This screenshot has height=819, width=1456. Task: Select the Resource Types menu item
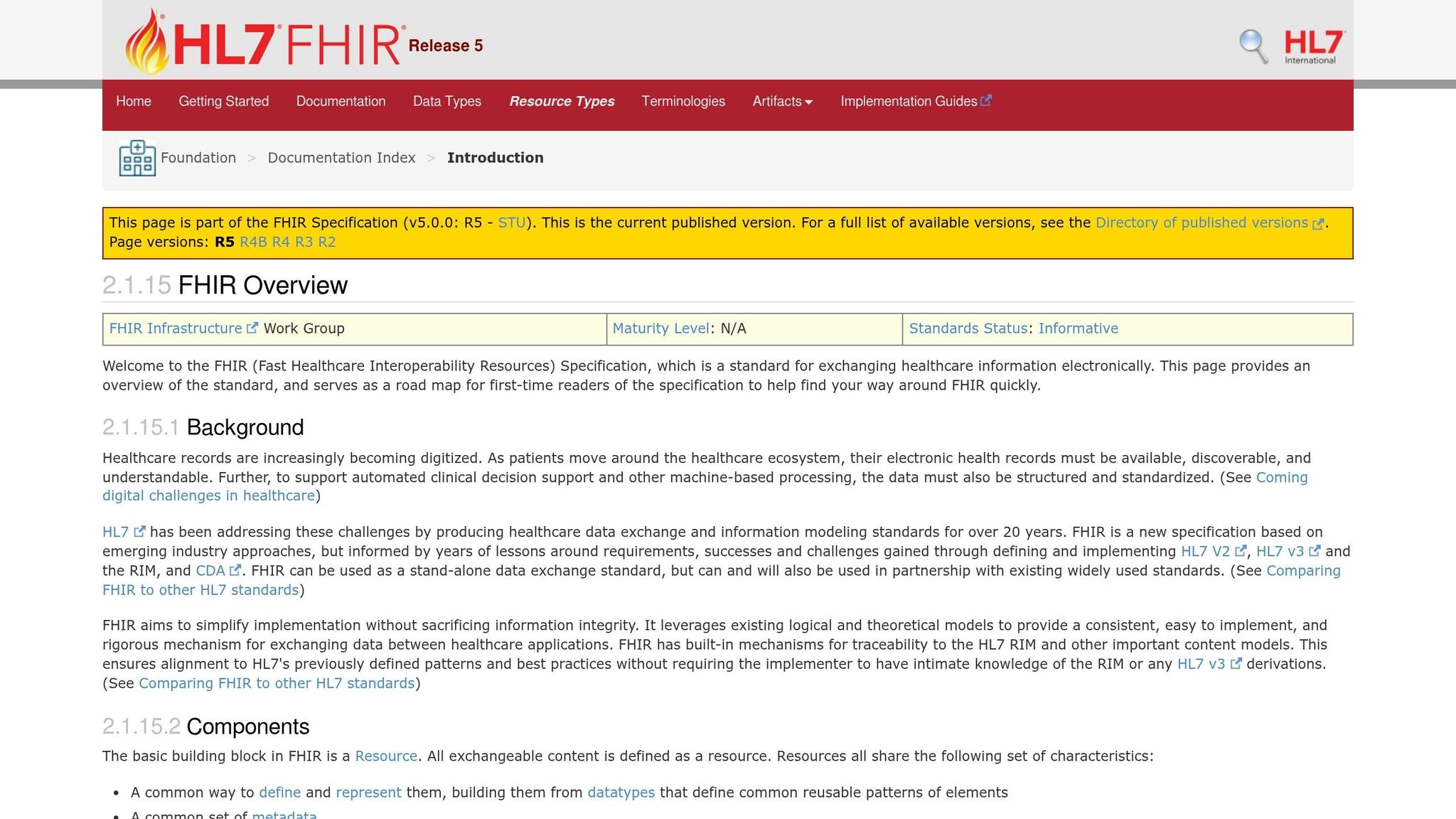pos(562,102)
